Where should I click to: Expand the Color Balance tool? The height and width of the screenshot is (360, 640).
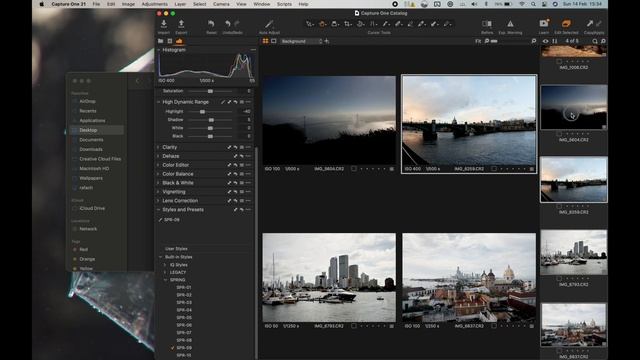159,174
